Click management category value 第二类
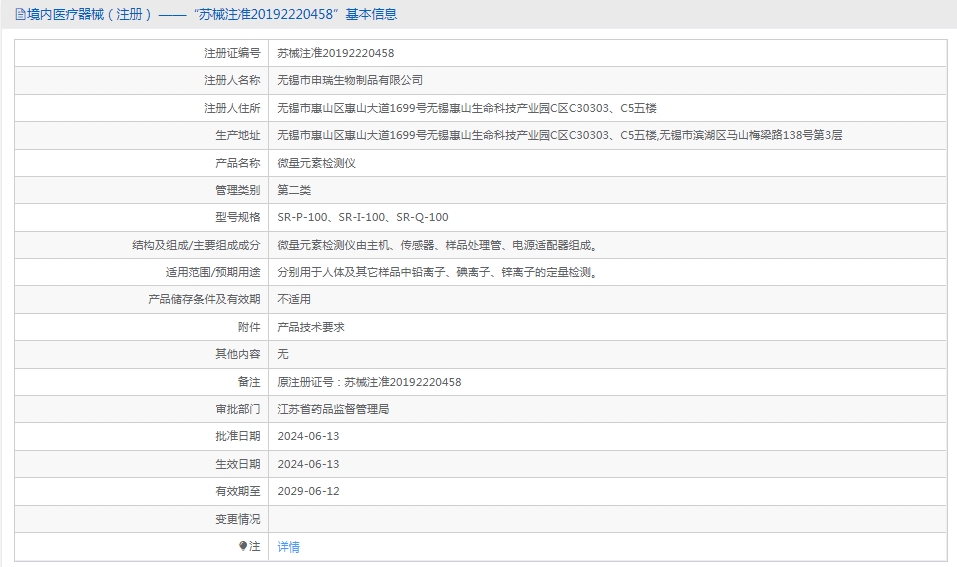Image resolution: width=957 pixels, height=567 pixels. click(294, 190)
